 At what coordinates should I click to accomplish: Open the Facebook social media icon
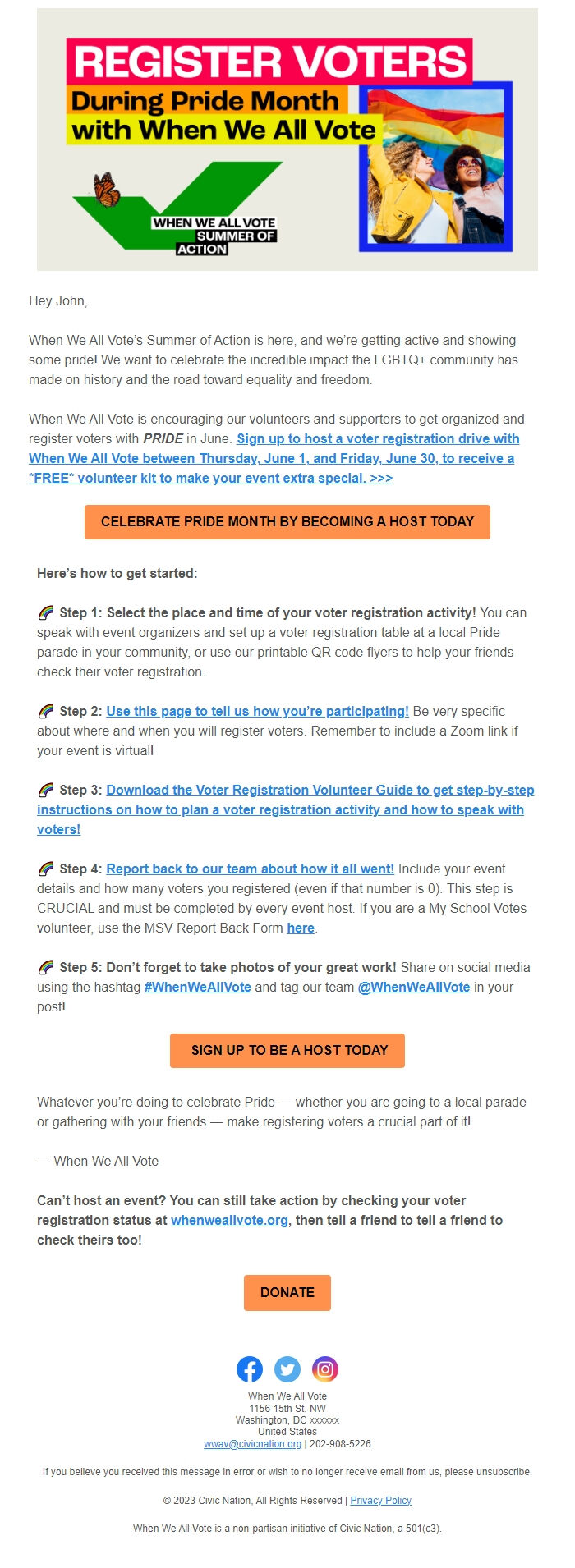click(251, 1369)
